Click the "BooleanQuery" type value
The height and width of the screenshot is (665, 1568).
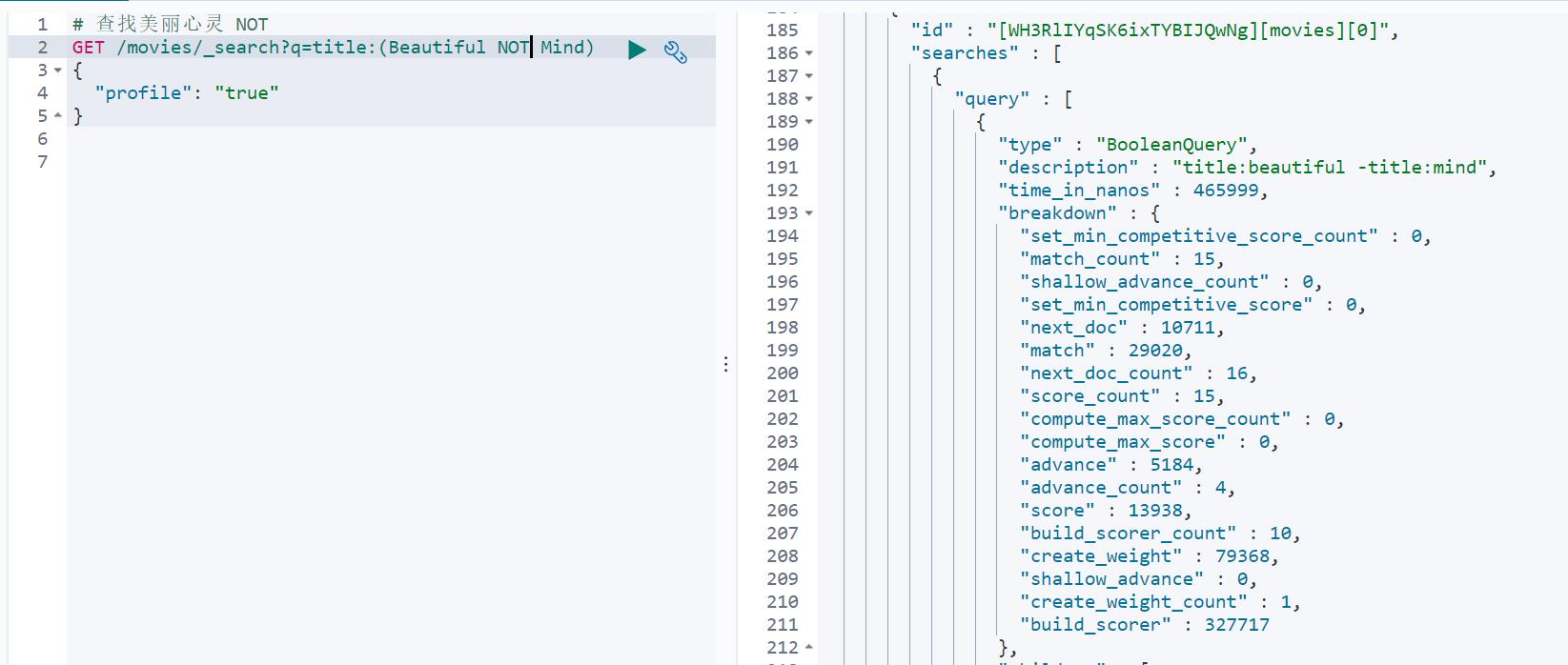point(1171,145)
